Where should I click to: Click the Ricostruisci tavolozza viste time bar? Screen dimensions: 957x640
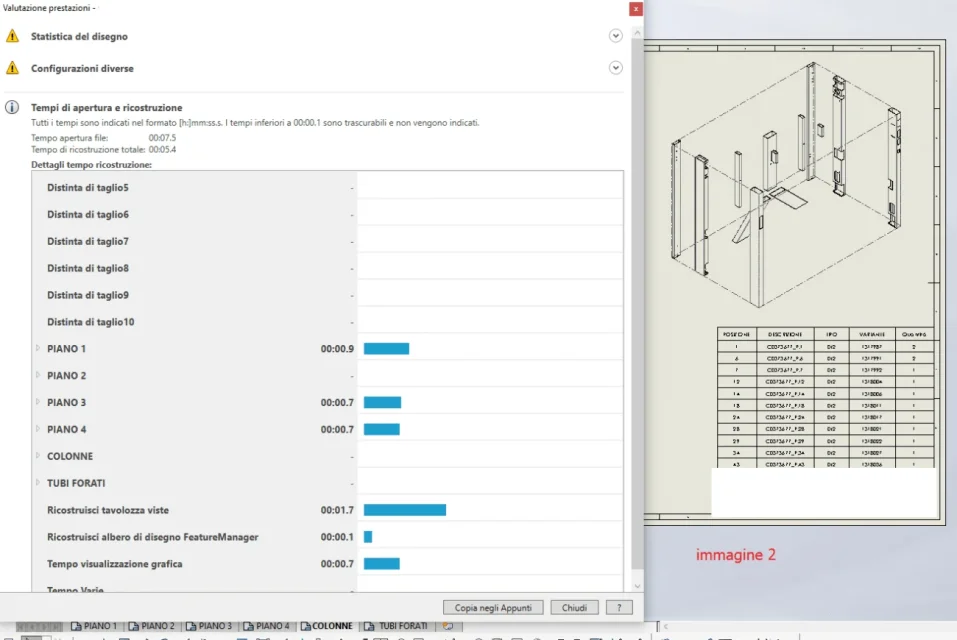pyautogui.click(x=405, y=509)
